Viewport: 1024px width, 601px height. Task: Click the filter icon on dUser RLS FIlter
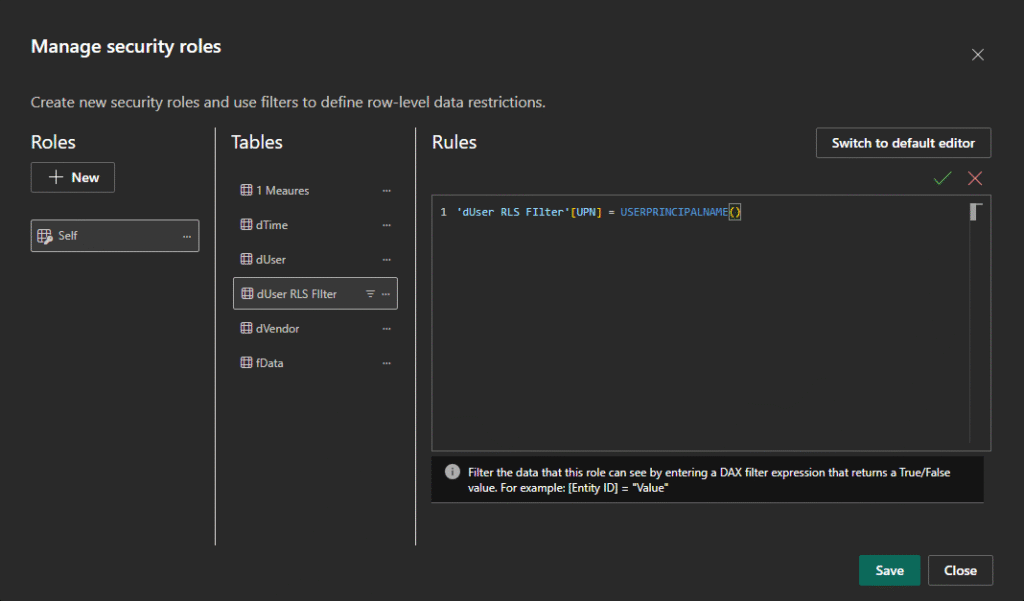pos(370,294)
